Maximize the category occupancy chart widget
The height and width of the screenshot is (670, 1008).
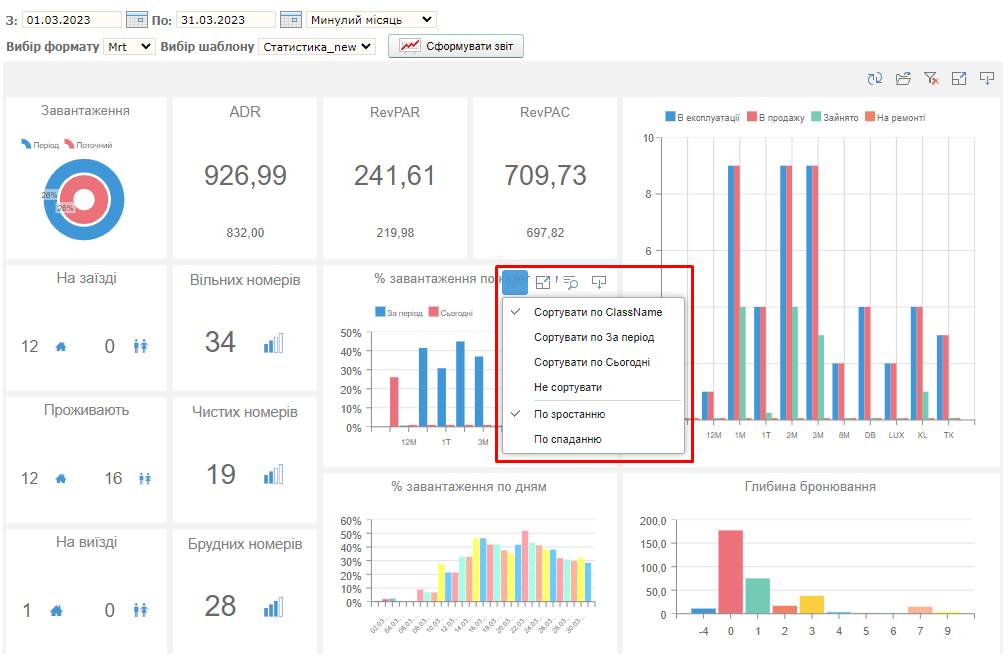pyautogui.click(x=543, y=283)
